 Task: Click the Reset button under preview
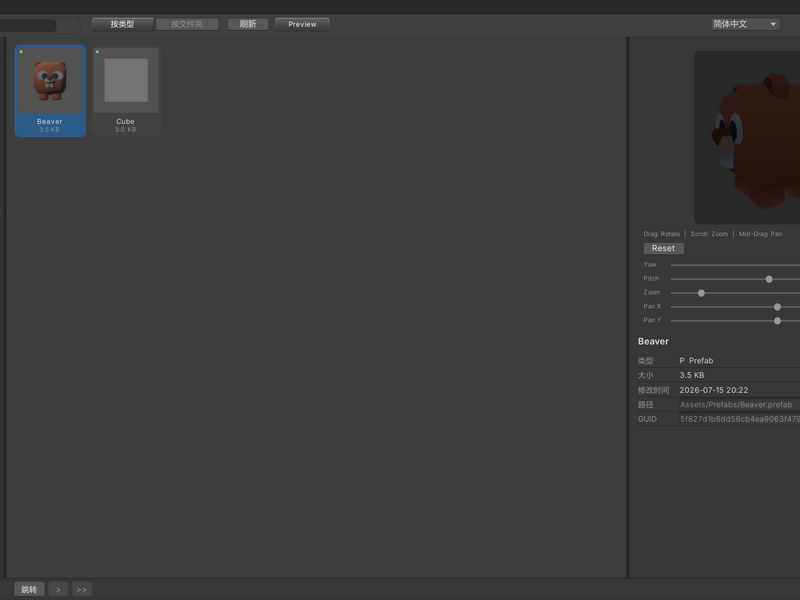point(663,248)
